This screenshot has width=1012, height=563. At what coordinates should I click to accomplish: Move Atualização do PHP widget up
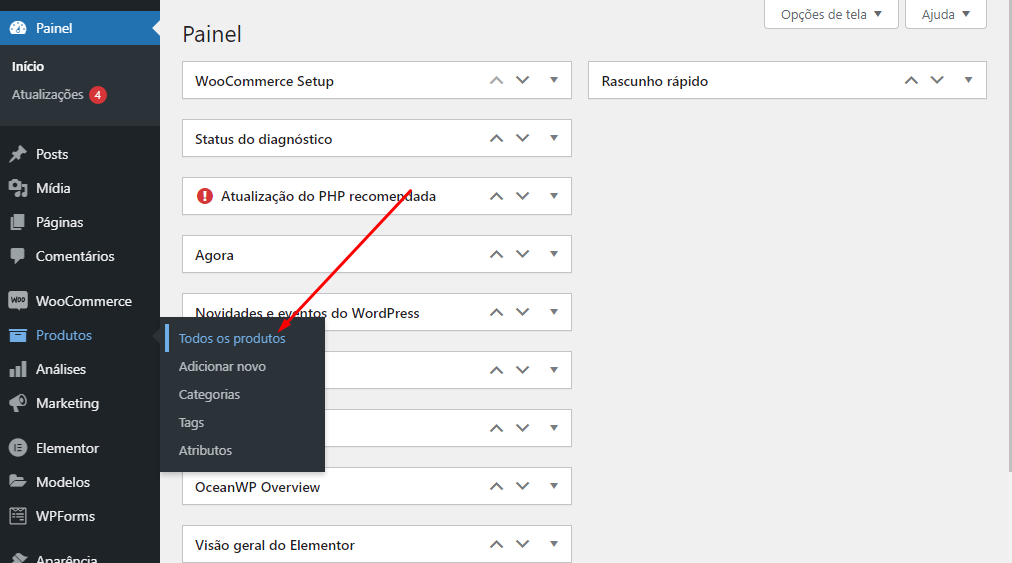(496, 196)
